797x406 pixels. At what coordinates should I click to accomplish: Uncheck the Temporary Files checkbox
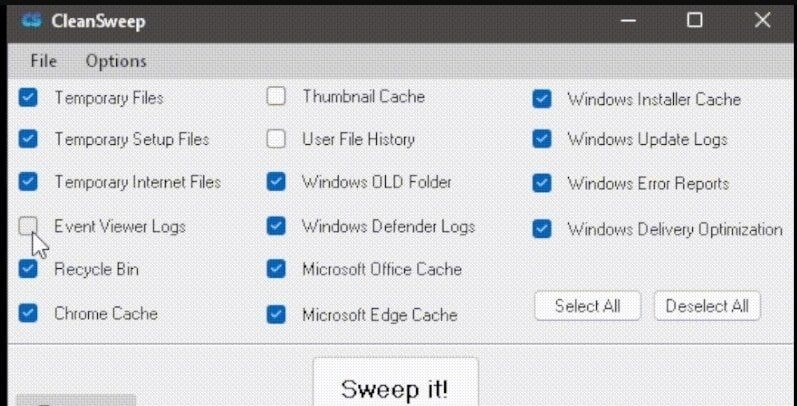click(x=28, y=97)
